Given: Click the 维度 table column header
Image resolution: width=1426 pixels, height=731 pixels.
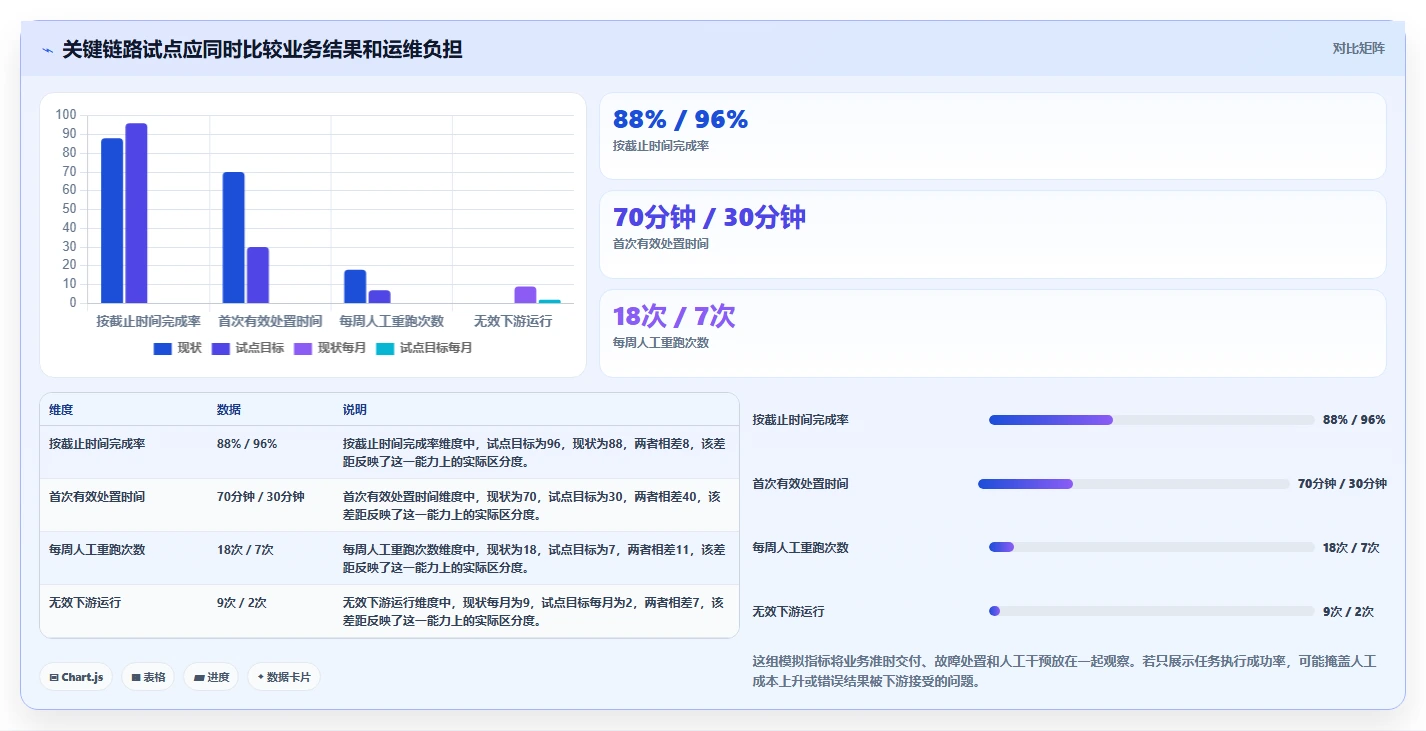Looking at the screenshot, I should (61, 410).
